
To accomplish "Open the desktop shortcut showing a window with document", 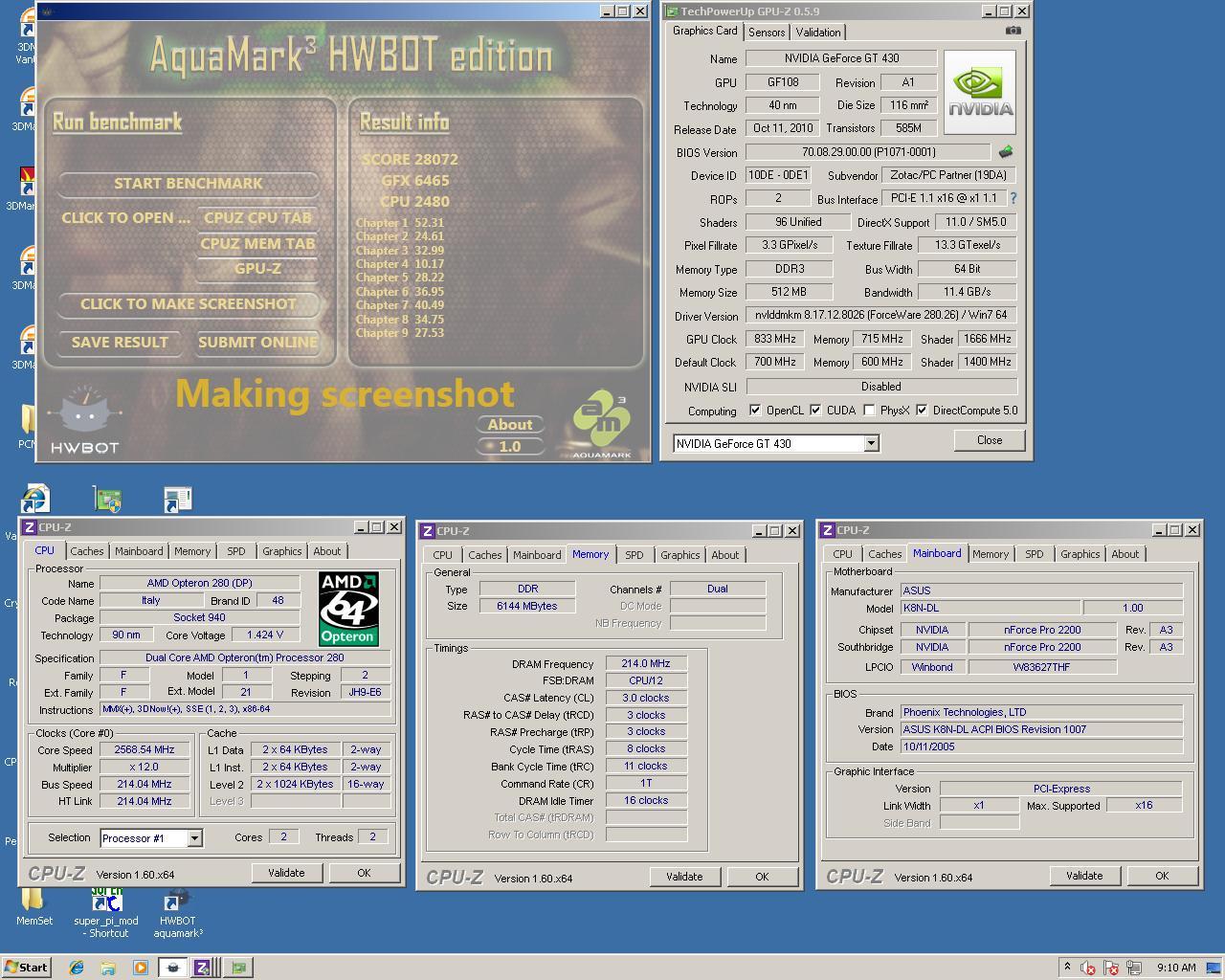I will click(178, 499).
